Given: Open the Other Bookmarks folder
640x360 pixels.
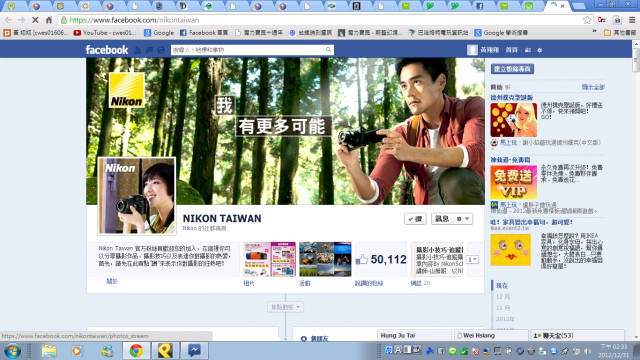Looking at the screenshot, I should point(620,33).
